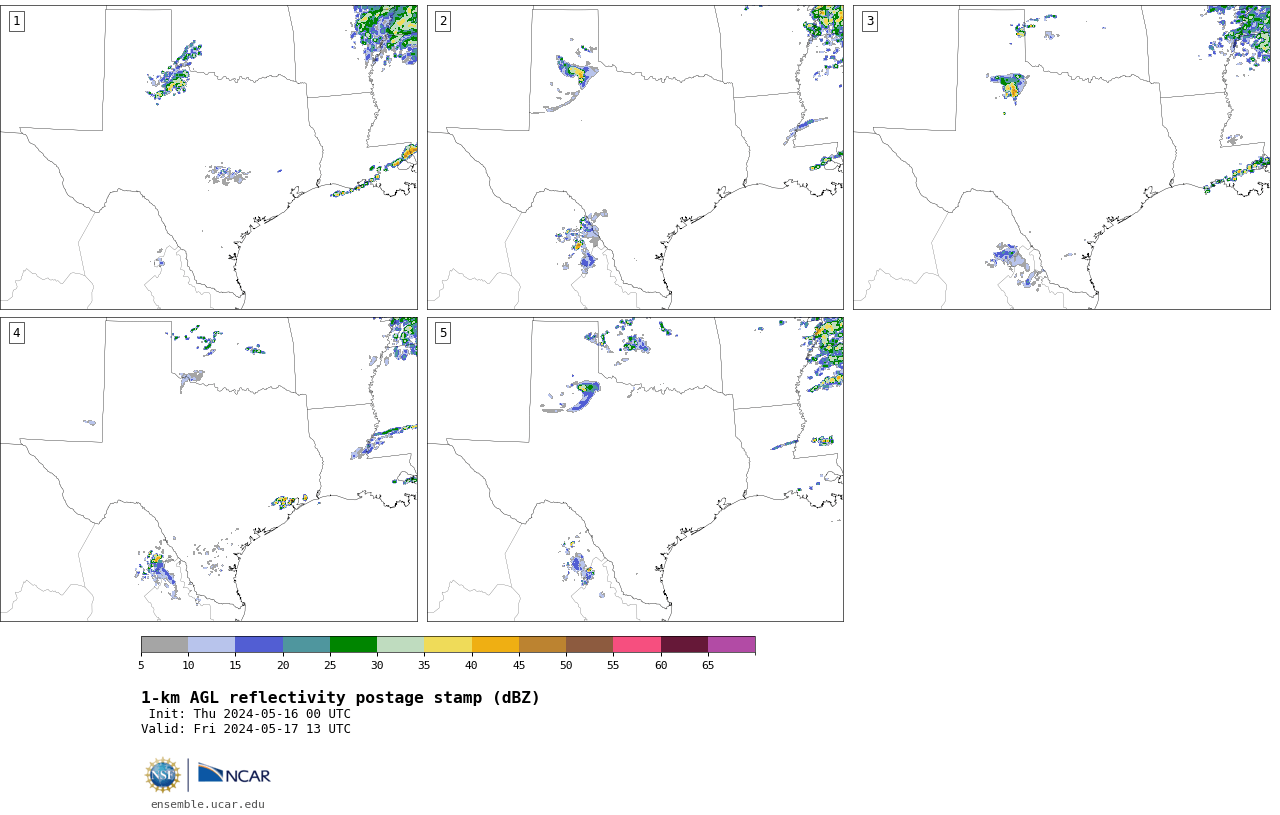Viewport: 1280px width, 815px height.
Task: Click the NCAR logo
Action: 234,775
